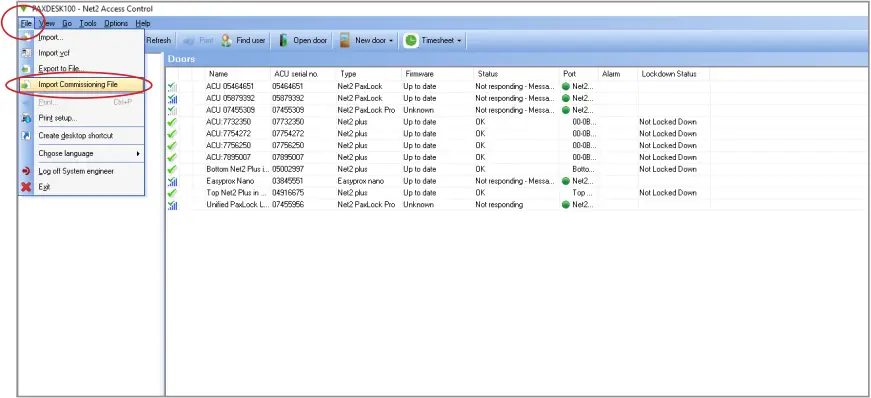This screenshot has height=398, width=871.
Task: Select the 'ACU 05464651' name cell
Action: 230,86
